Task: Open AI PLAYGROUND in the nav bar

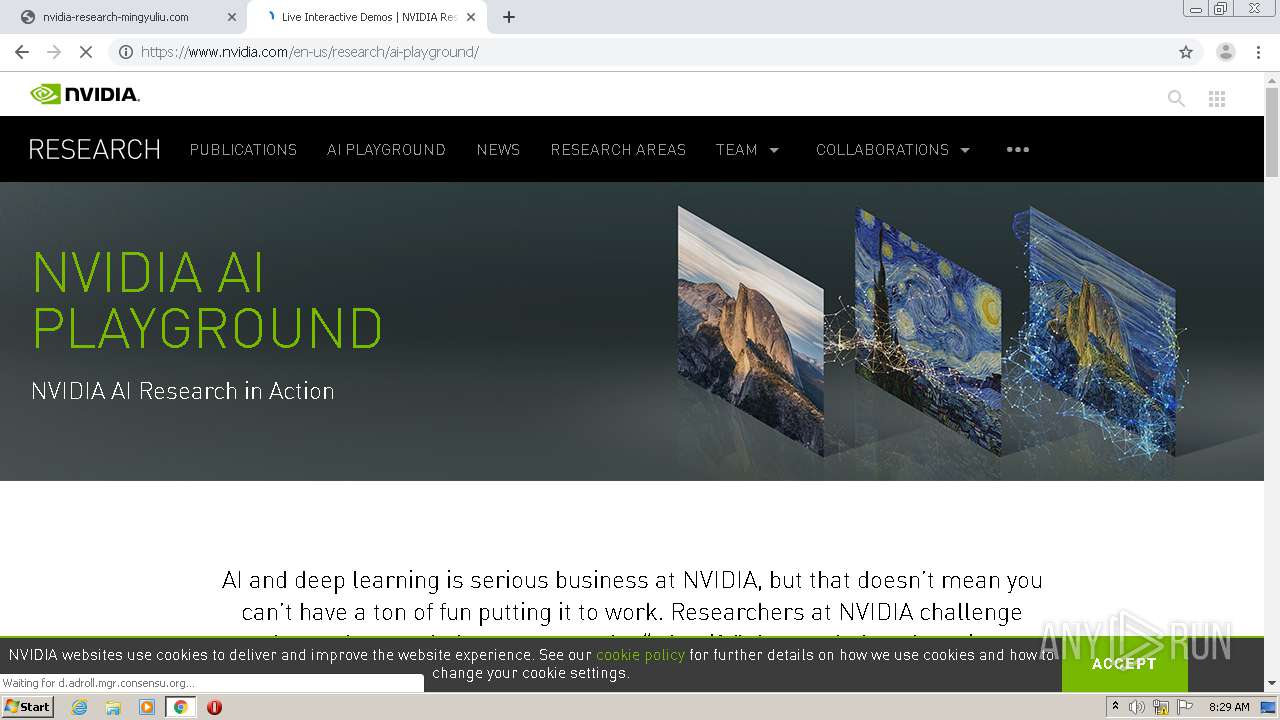Action: tap(386, 149)
